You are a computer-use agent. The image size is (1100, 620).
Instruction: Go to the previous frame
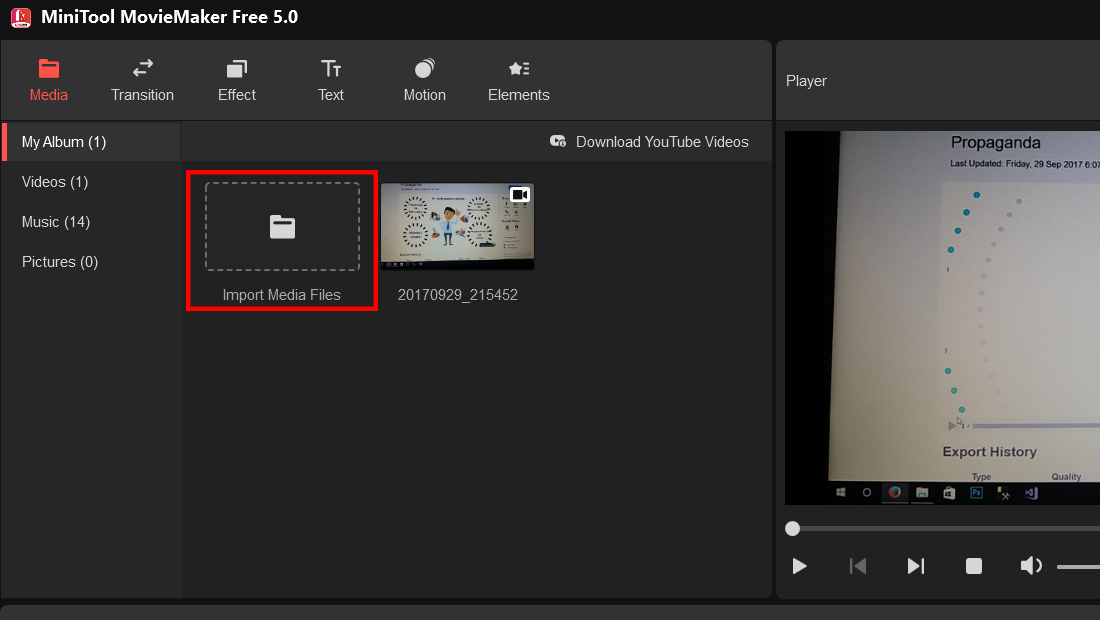click(858, 566)
